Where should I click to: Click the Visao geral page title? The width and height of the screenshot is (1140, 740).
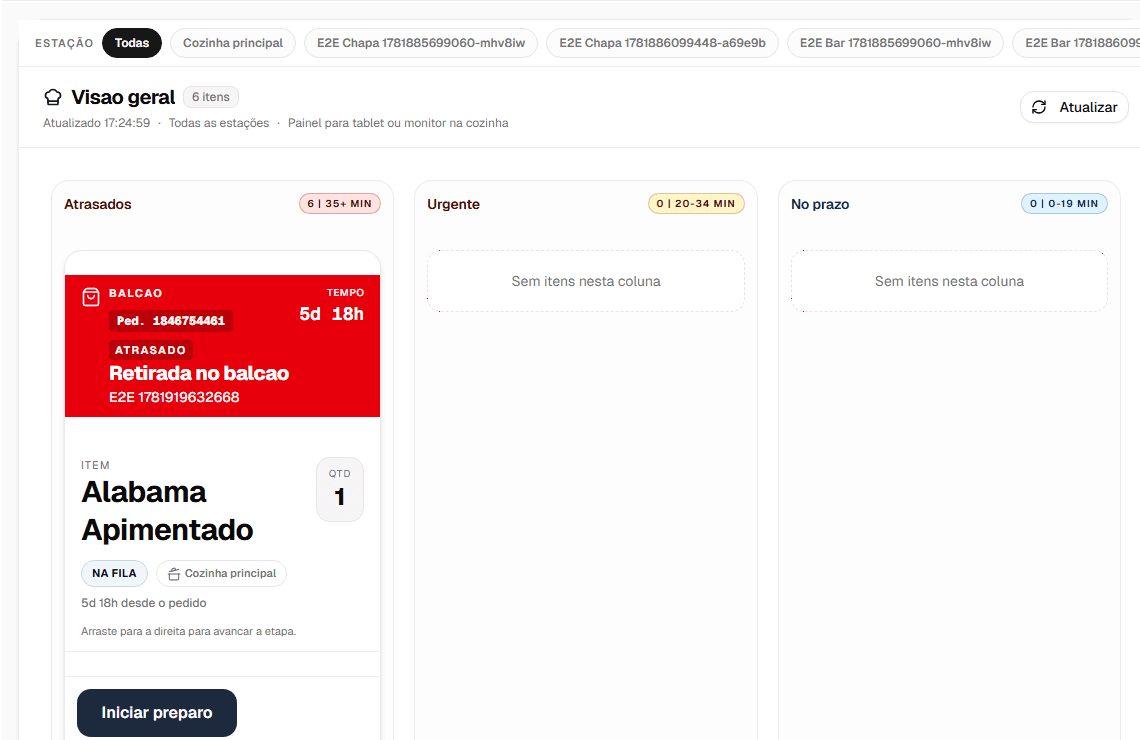click(123, 97)
